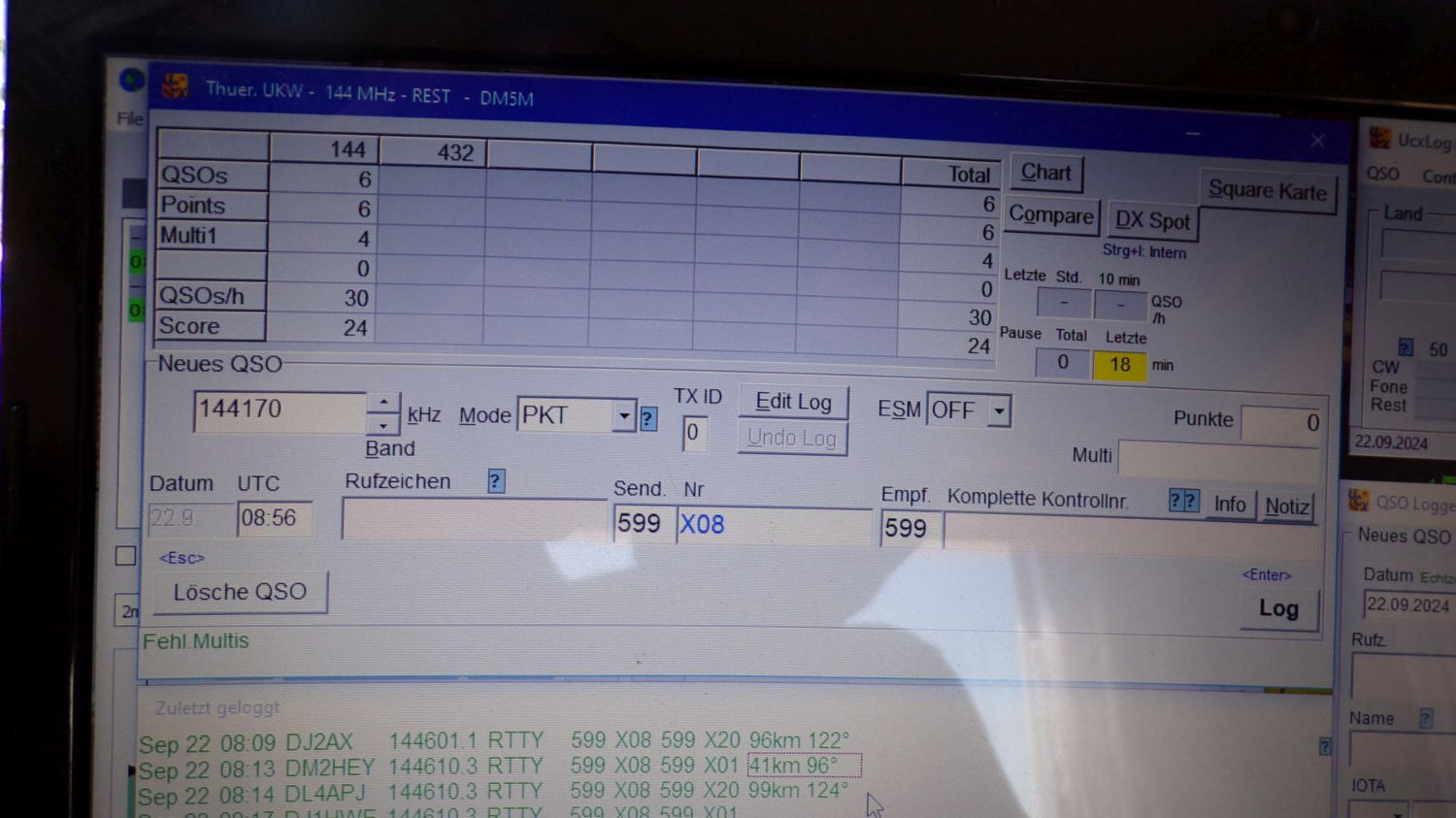Click the help icon beside Rufzeichen label
The image size is (1456, 818).
tap(496, 481)
